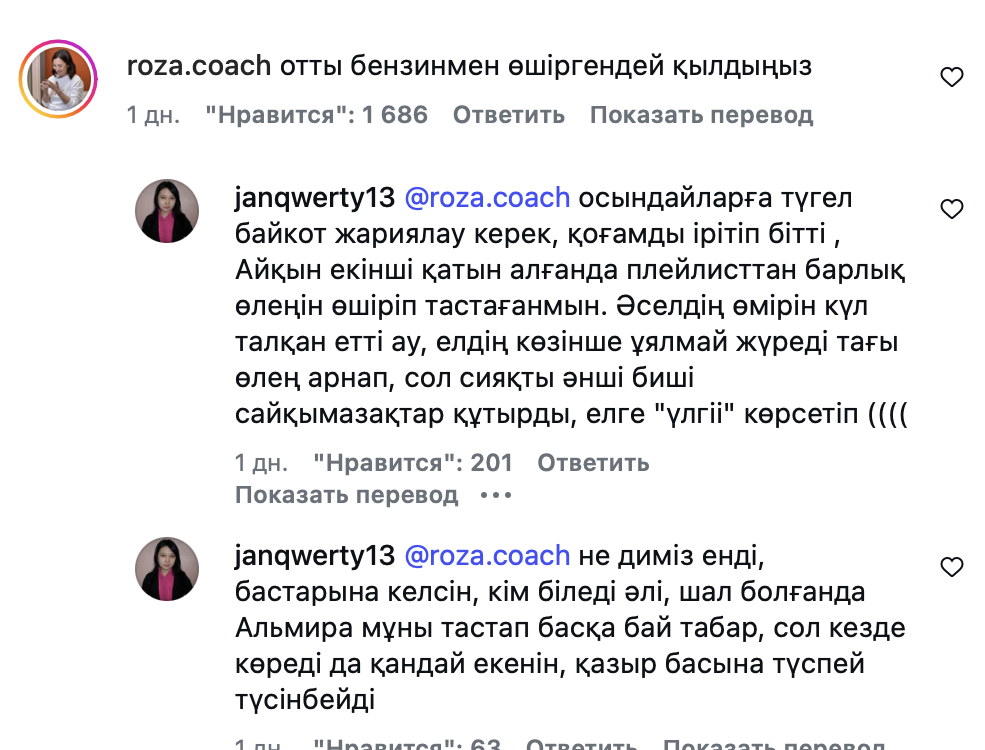View the 201 likes on first reply
Image resolution: width=985 pixels, height=750 pixels.
[412, 463]
